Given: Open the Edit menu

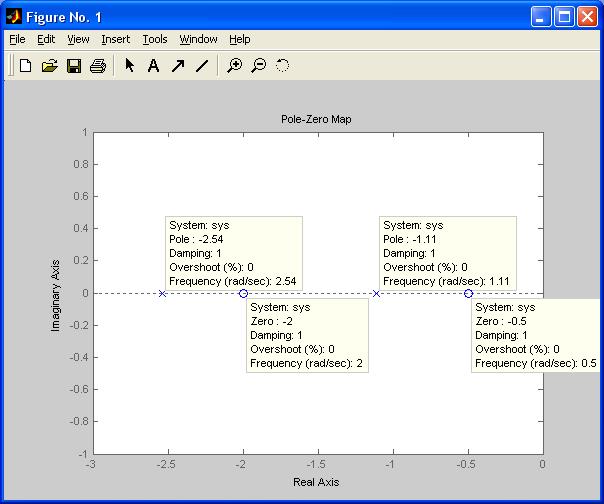Looking at the screenshot, I should point(46,39).
